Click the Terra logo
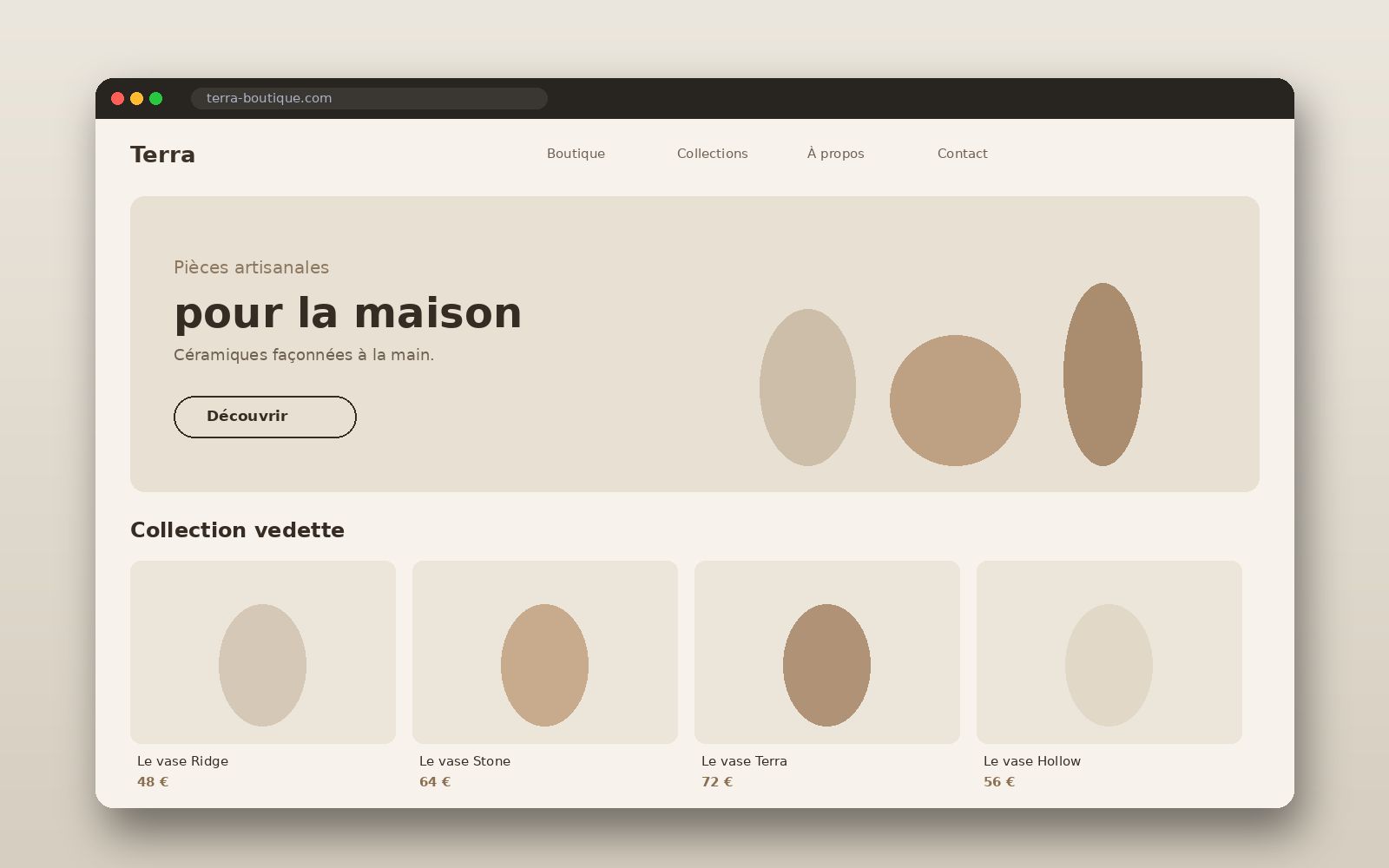Screen dimensions: 1389x868 (x=162, y=155)
